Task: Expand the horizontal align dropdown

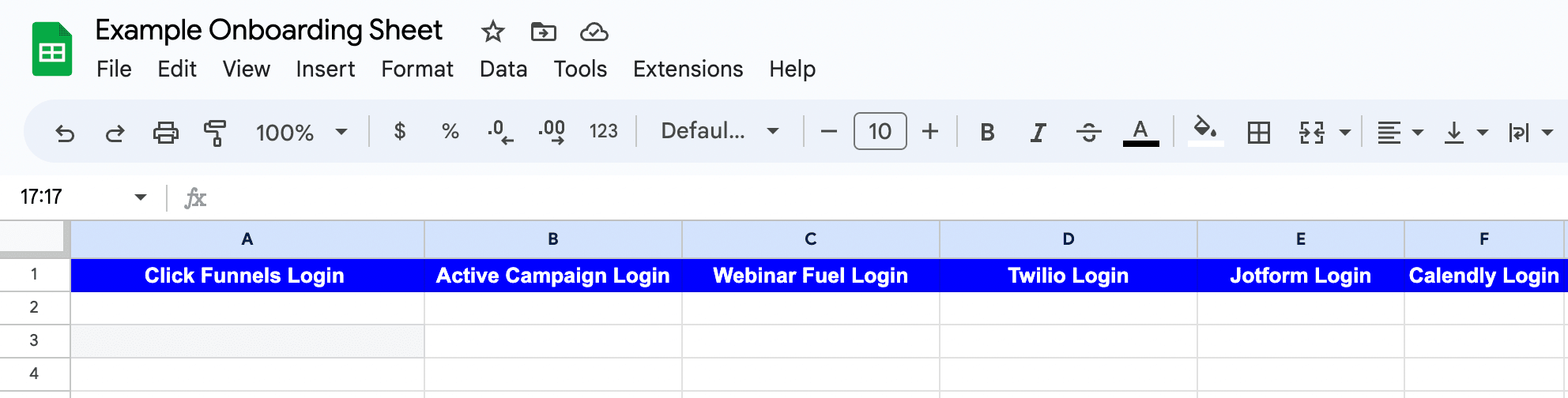Action: pyautogui.click(x=1399, y=133)
